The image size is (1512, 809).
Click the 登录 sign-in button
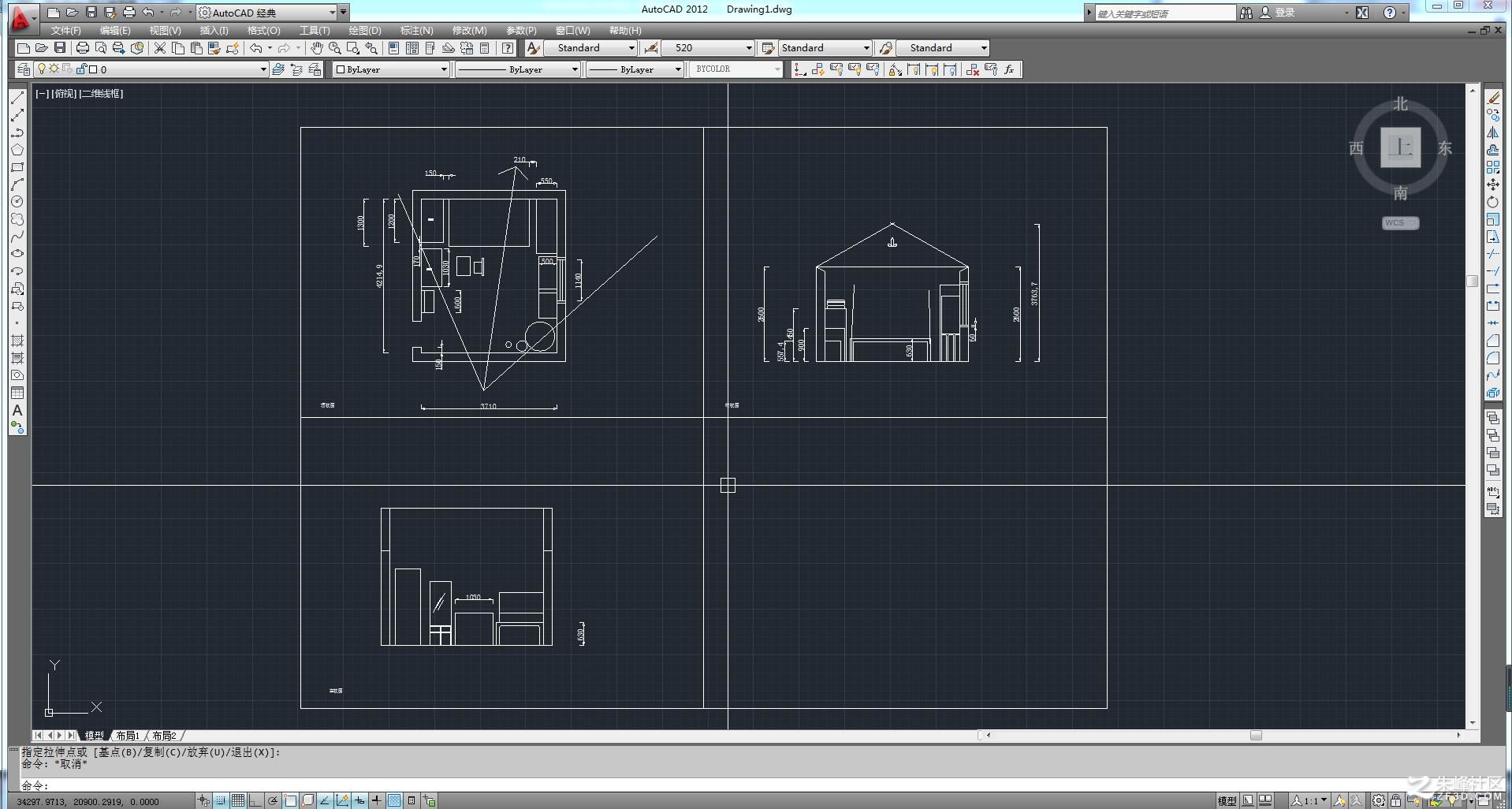click(x=1278, y=13)
